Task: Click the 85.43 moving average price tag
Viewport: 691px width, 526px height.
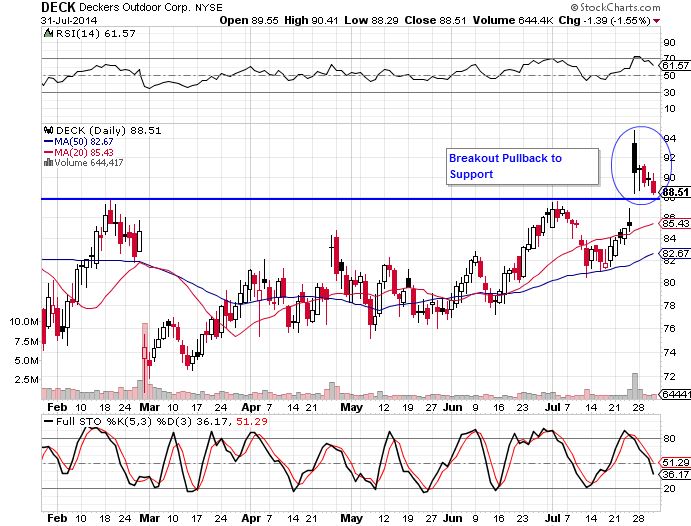Action: (676, 223)
